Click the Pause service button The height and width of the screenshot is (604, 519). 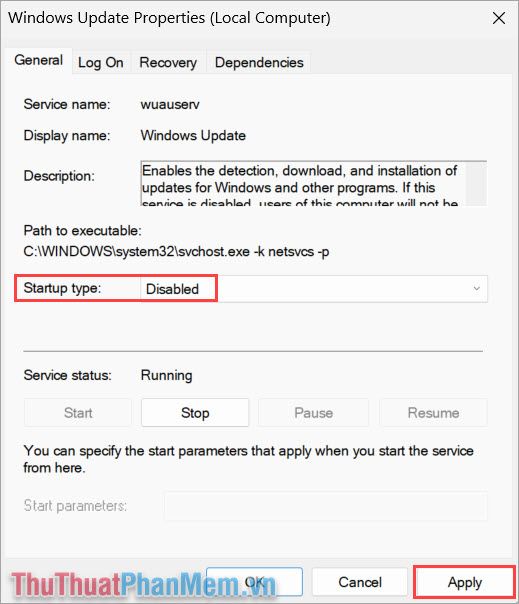314,413
